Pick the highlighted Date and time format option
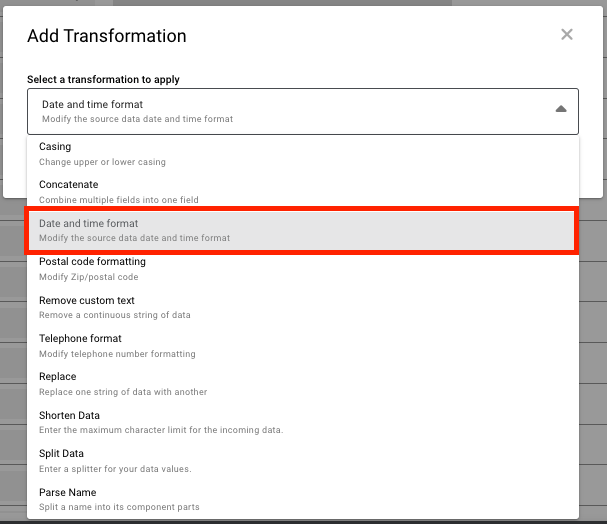The height and width of the screenshot is (524, 607). tap(301, 230)
